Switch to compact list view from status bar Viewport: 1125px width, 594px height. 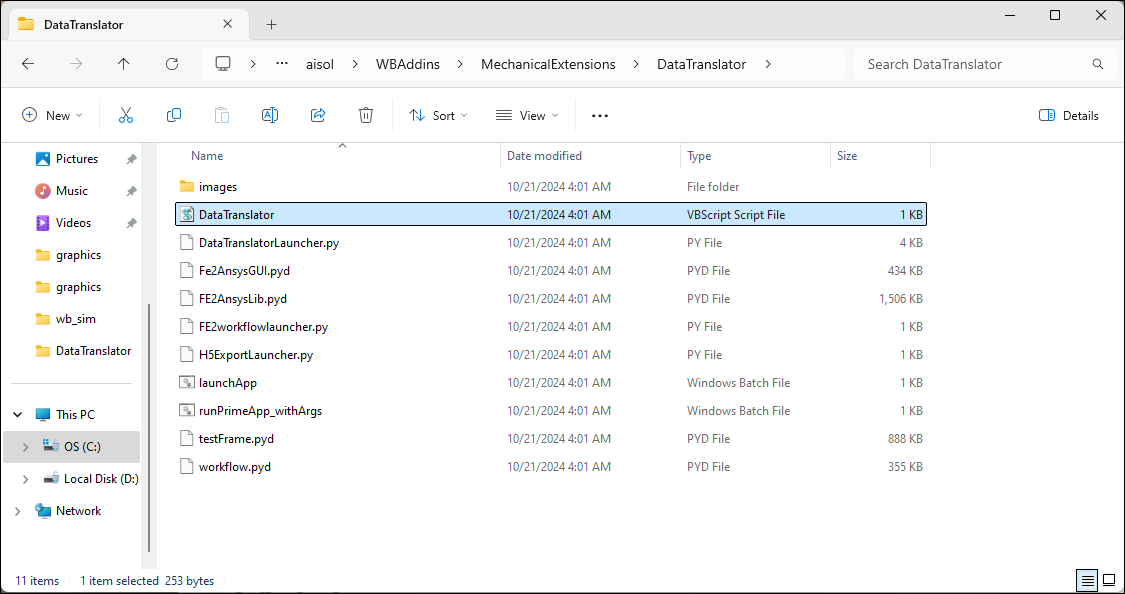(1087, 580)
